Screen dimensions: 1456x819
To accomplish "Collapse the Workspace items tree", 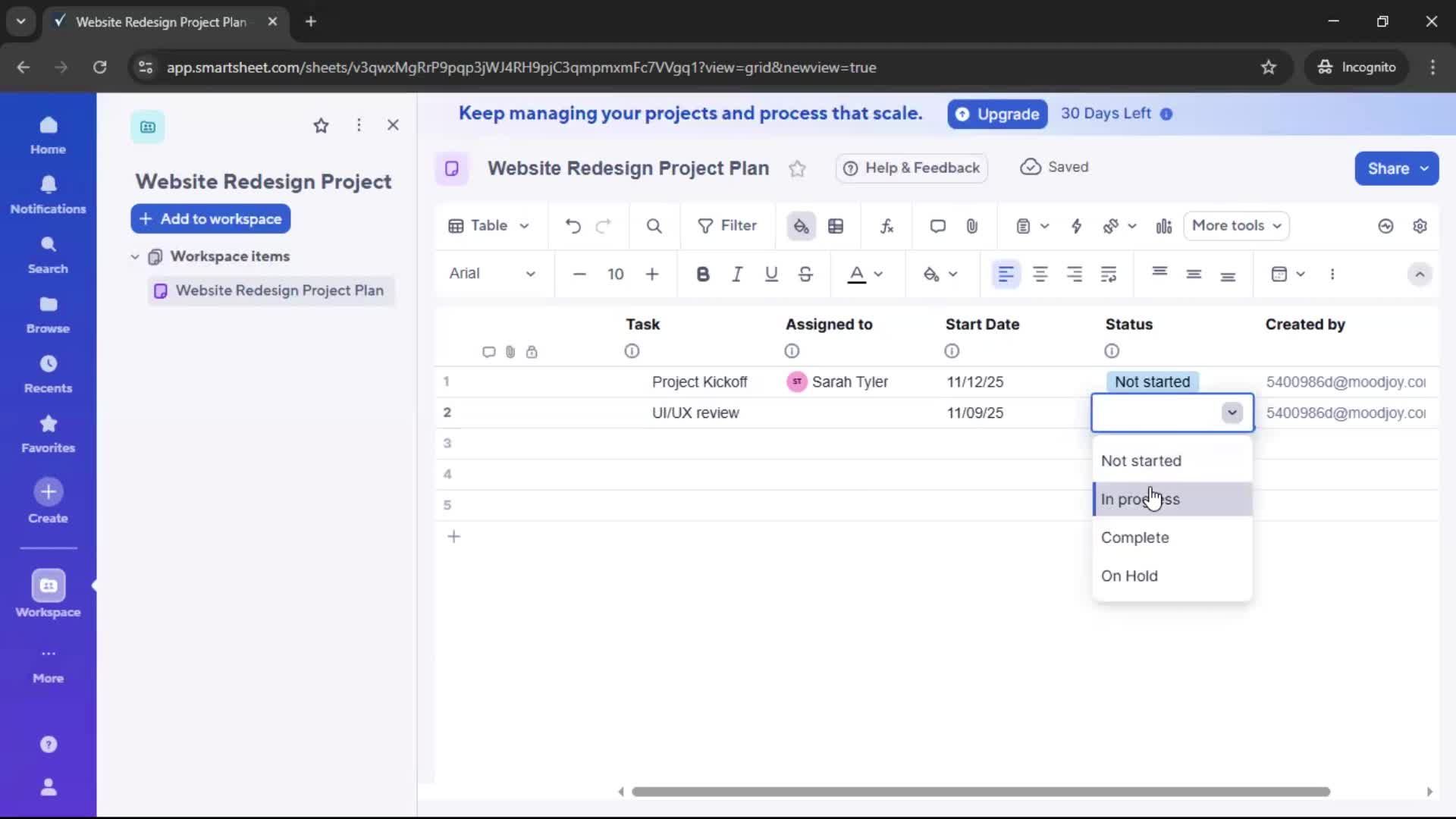I will 135,256.
